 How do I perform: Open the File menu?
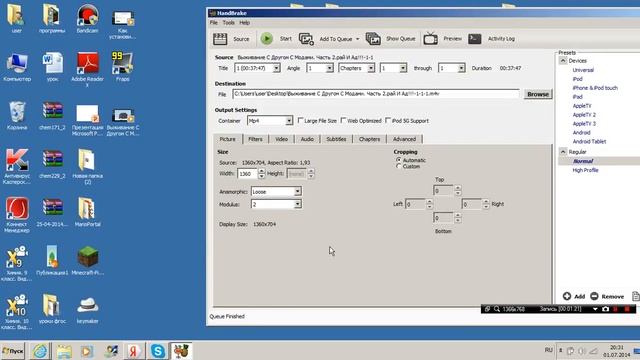coord(214,23)
